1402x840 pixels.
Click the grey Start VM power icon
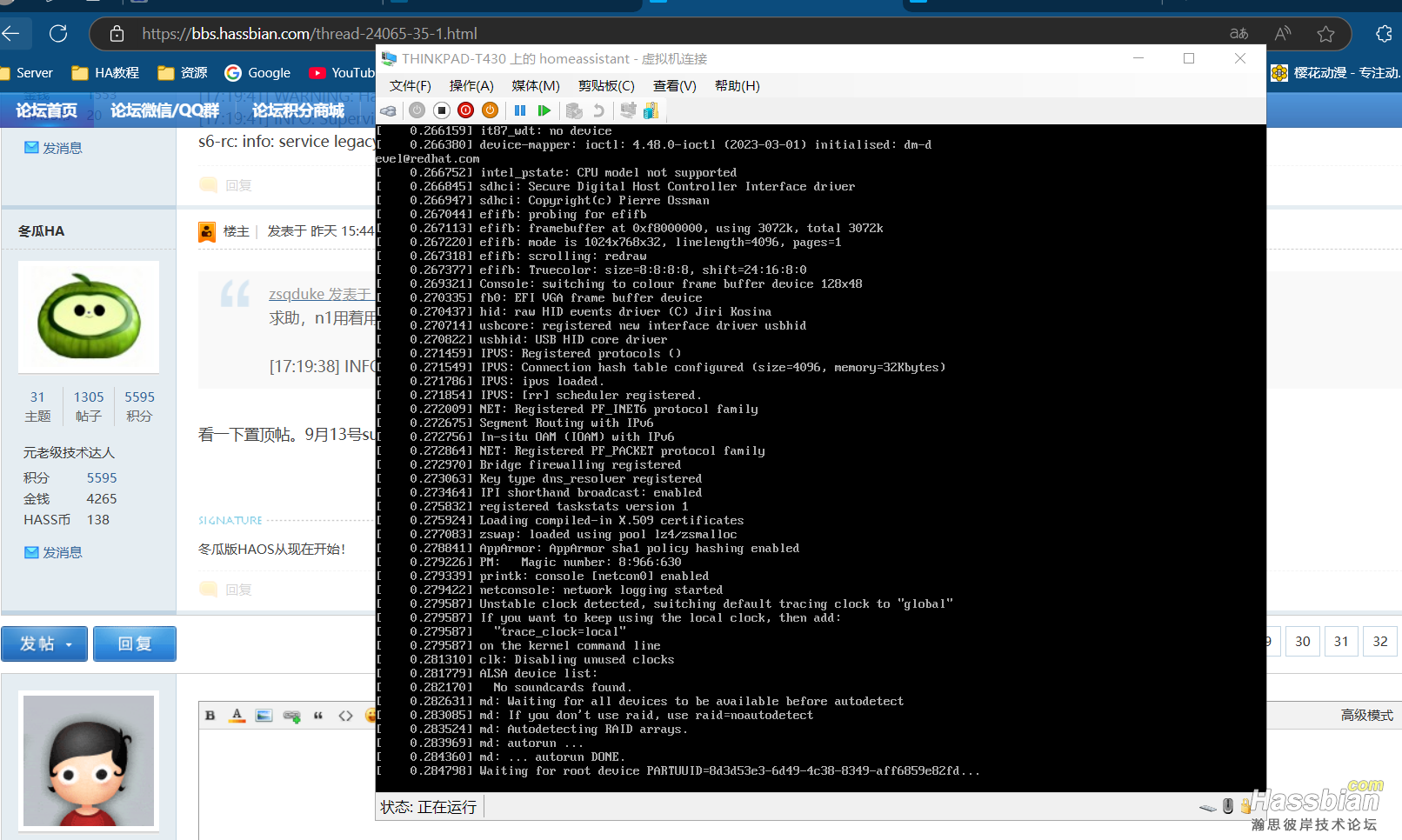click(417, 110)
